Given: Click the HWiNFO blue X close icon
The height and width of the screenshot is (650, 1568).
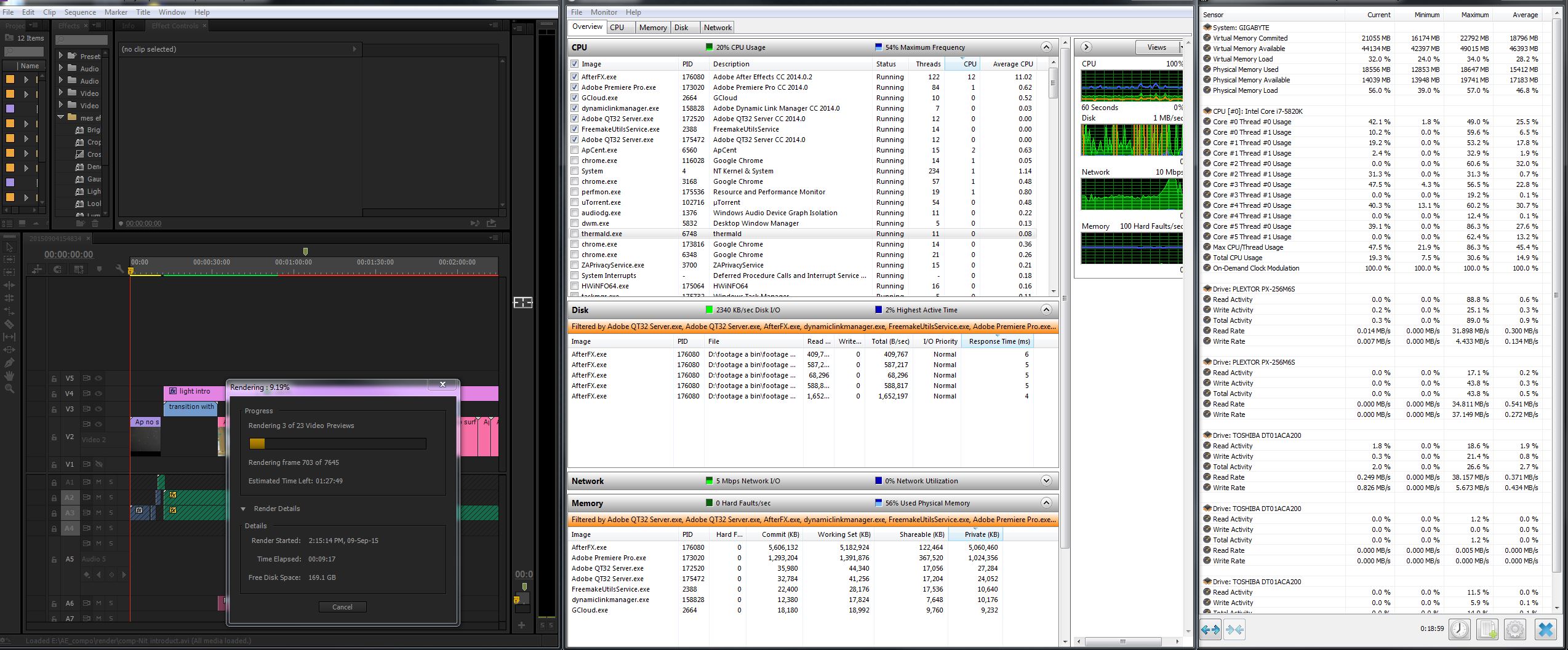Looking at the screenshot, I should (1545, 629).
